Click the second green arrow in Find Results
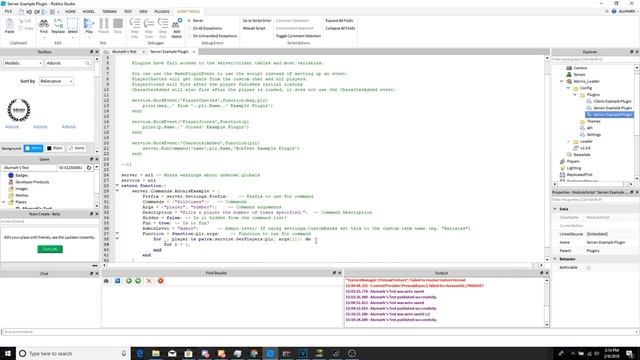 point(138,281)
